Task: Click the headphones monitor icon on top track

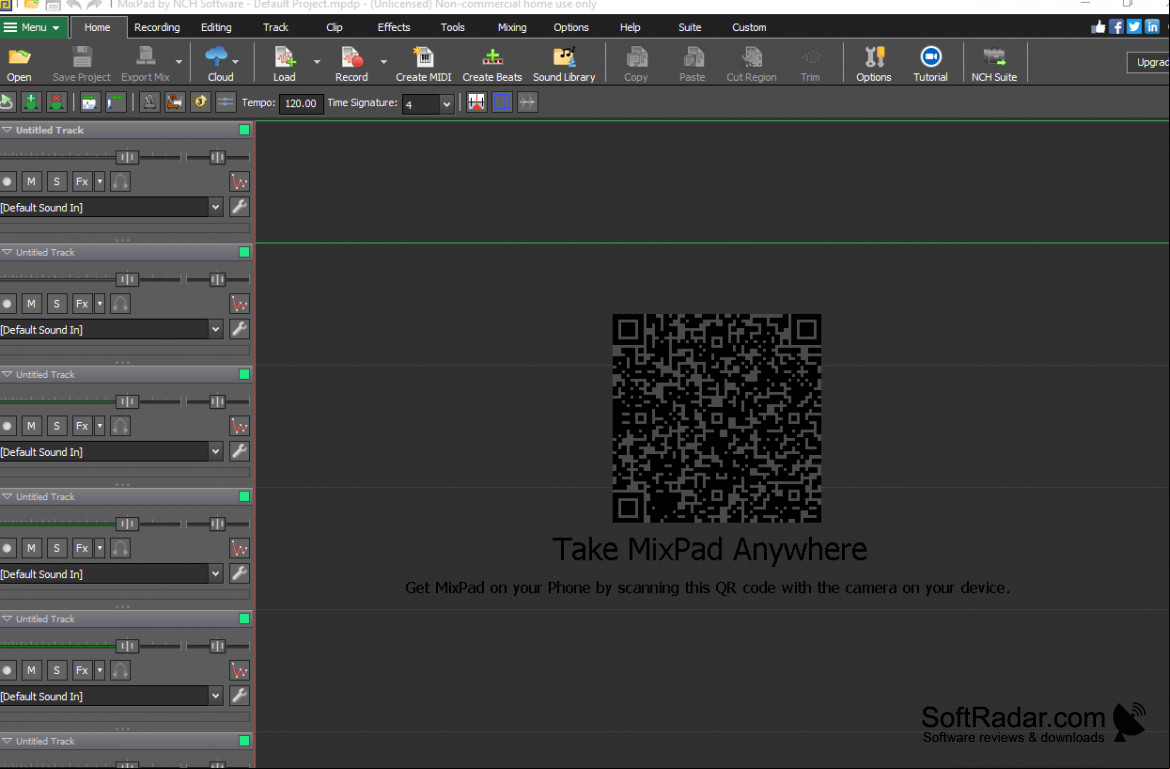Action: [x=120, y=181]
